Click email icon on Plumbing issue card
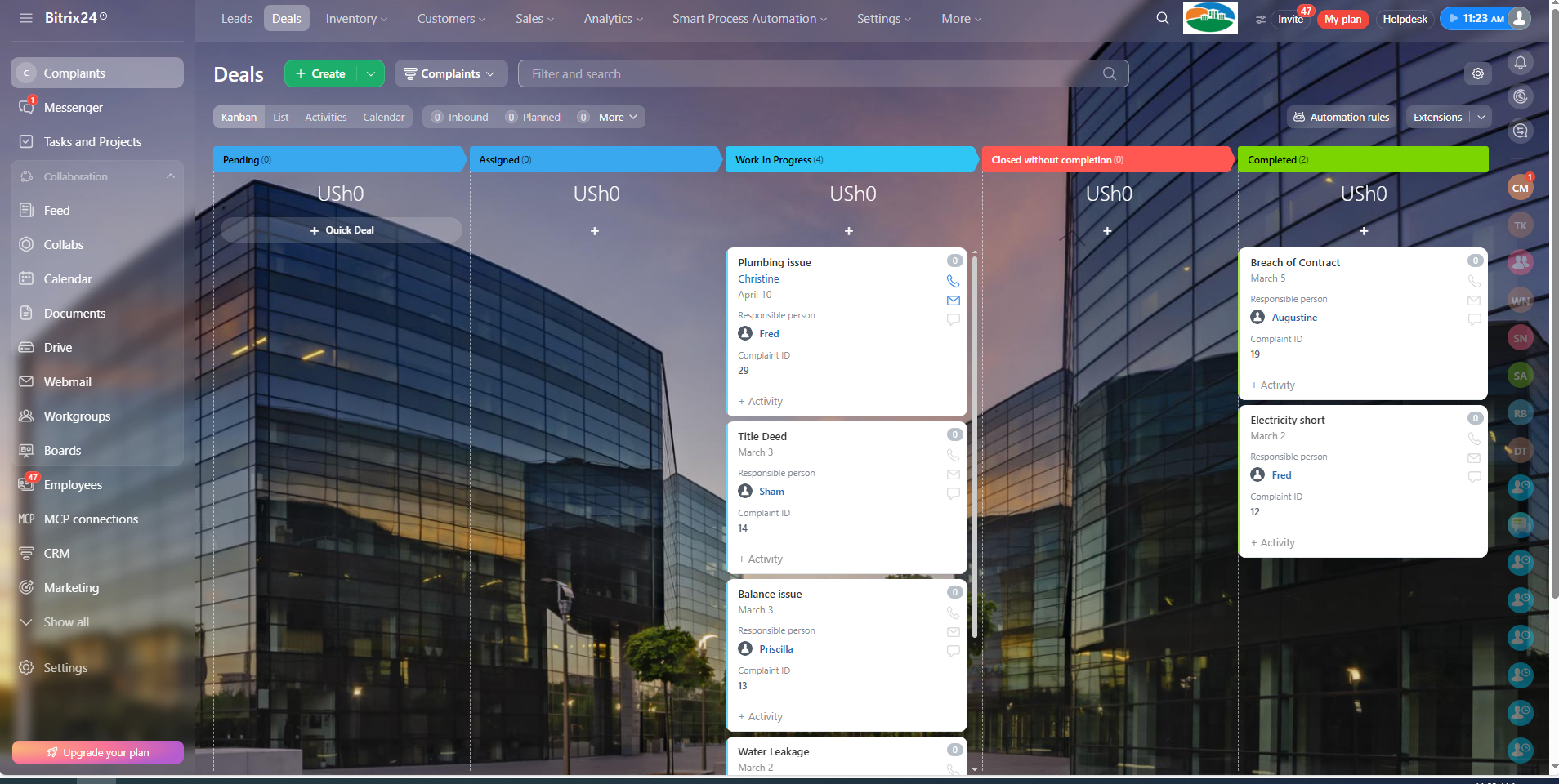The height and width of the screenshot is (784, 1559). click(953, 301)
